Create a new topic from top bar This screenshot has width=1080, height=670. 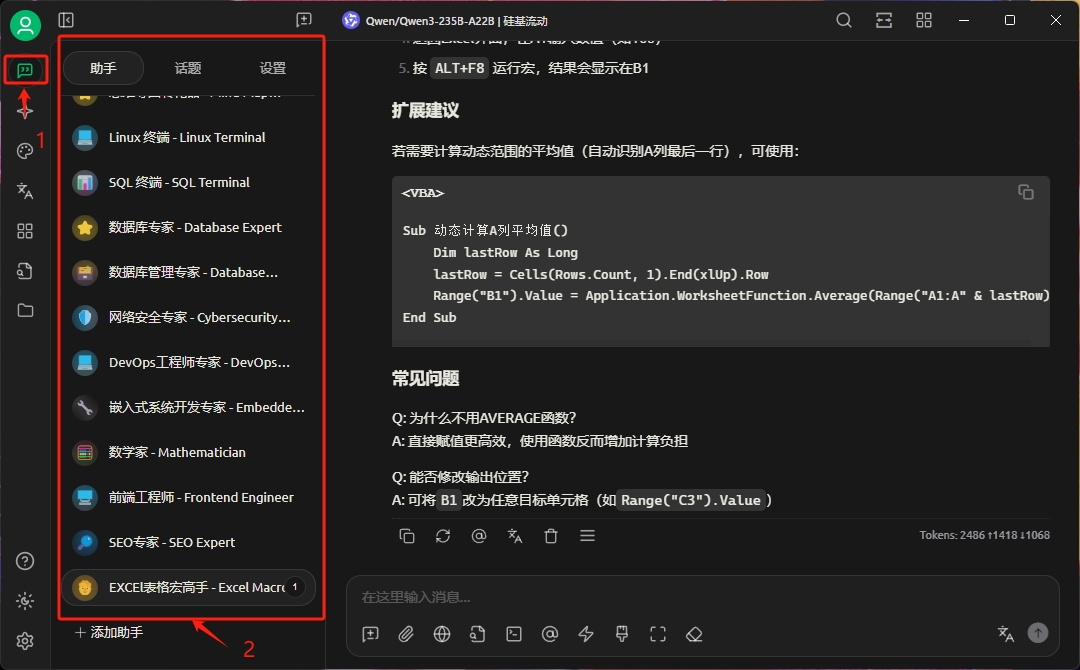click(304, 20)
